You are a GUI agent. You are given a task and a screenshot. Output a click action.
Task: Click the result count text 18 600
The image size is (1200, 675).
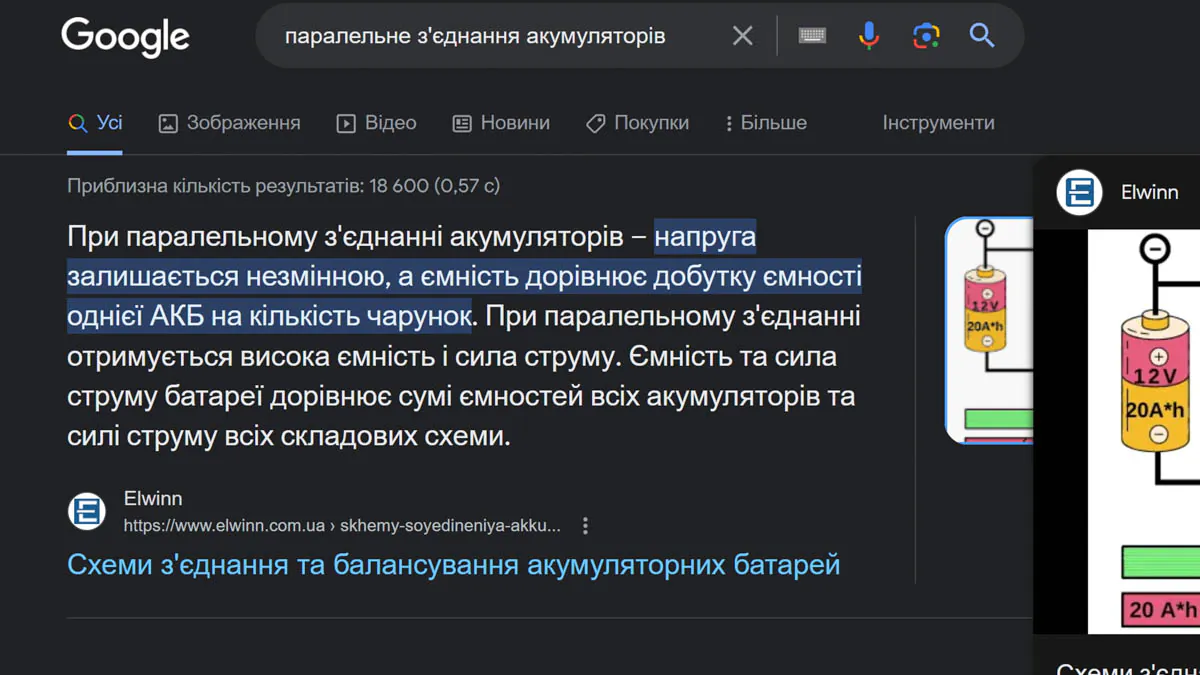click(x=283, y=185)
